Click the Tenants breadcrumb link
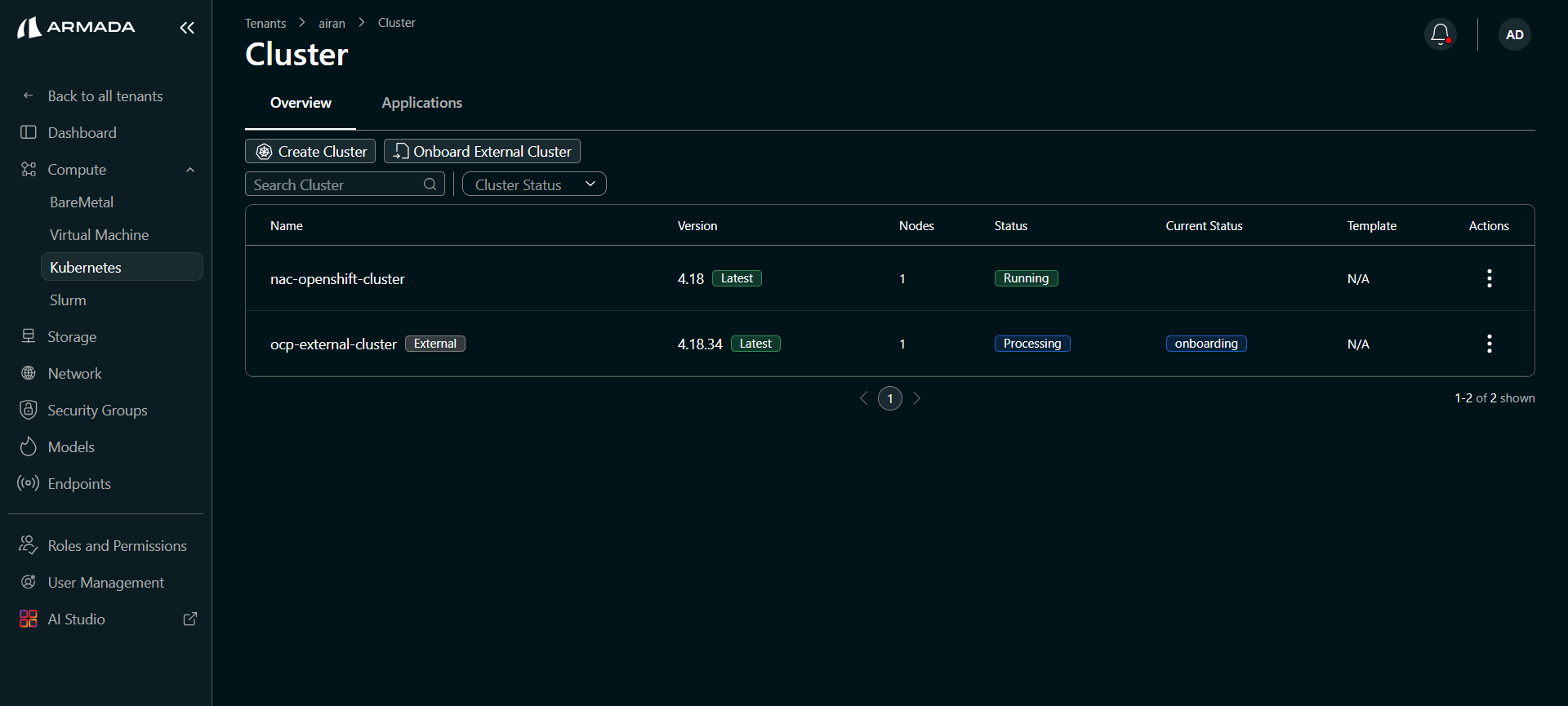The width and height of the screenshot is (1568, 706). [265, 23]
